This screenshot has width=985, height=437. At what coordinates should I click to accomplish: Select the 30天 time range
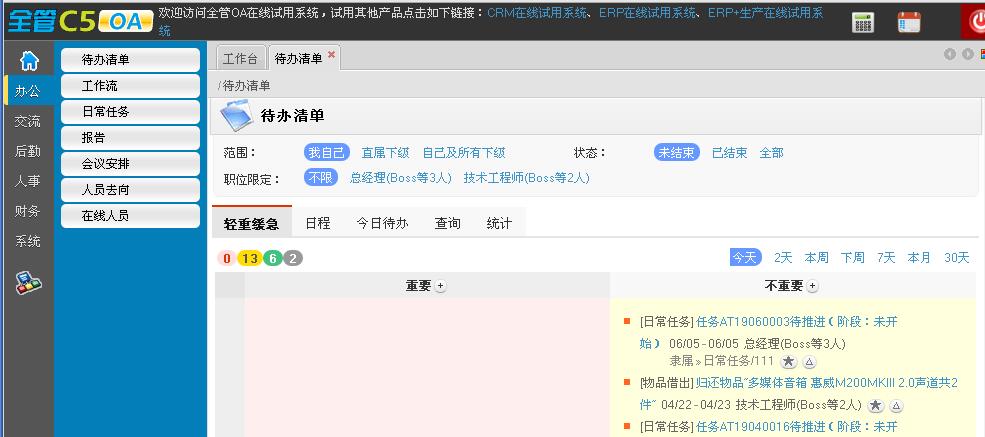[957, 257]
